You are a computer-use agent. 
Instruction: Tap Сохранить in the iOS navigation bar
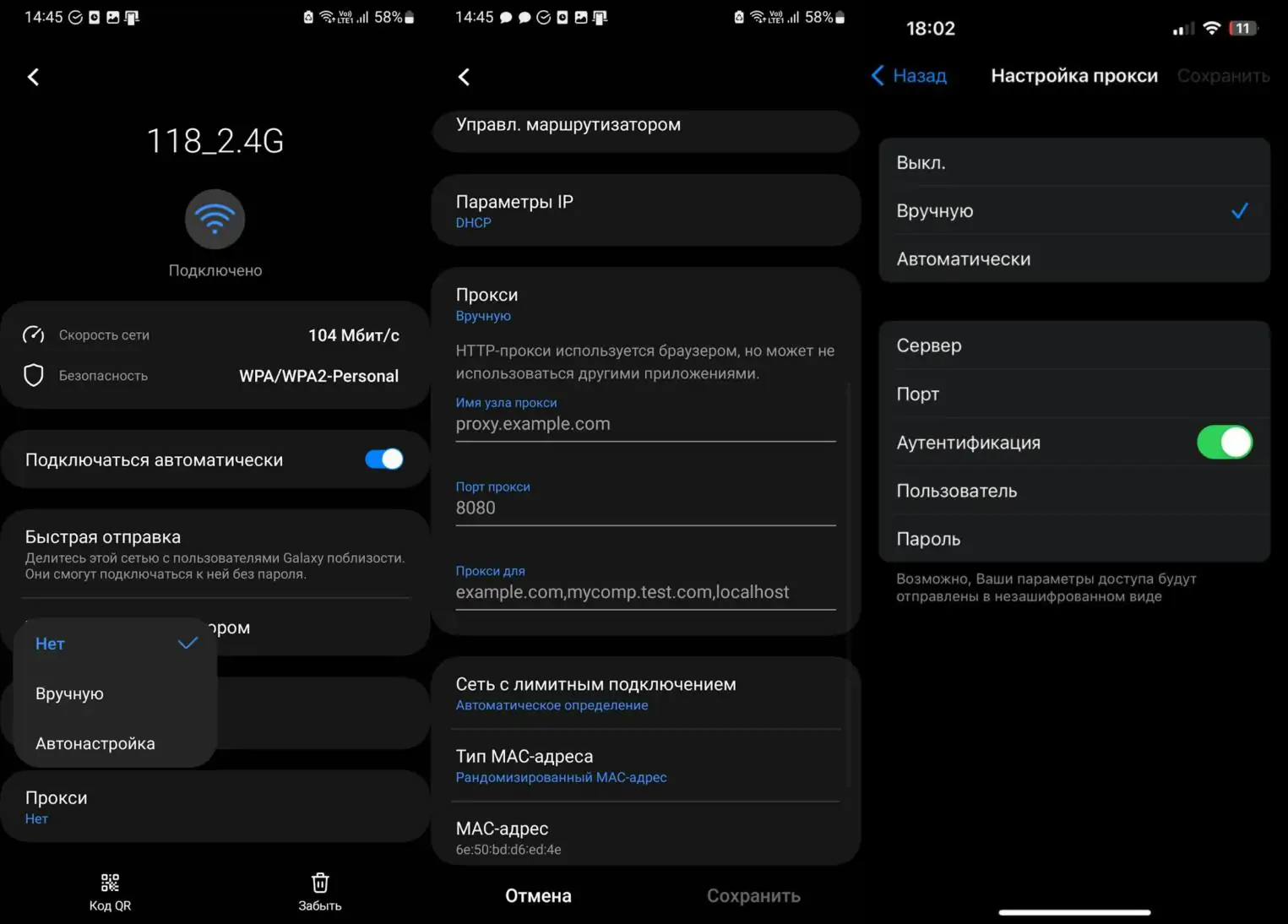pos(1223,75)
